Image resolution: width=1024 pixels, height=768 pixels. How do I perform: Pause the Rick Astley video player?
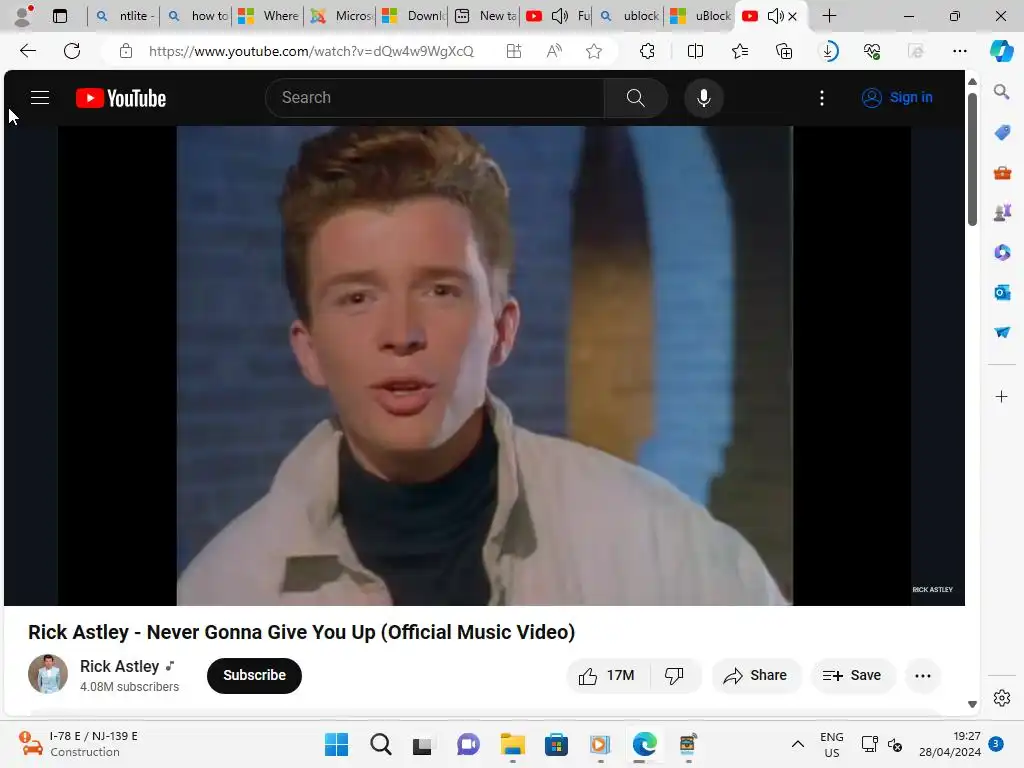[x=484, y=366]
